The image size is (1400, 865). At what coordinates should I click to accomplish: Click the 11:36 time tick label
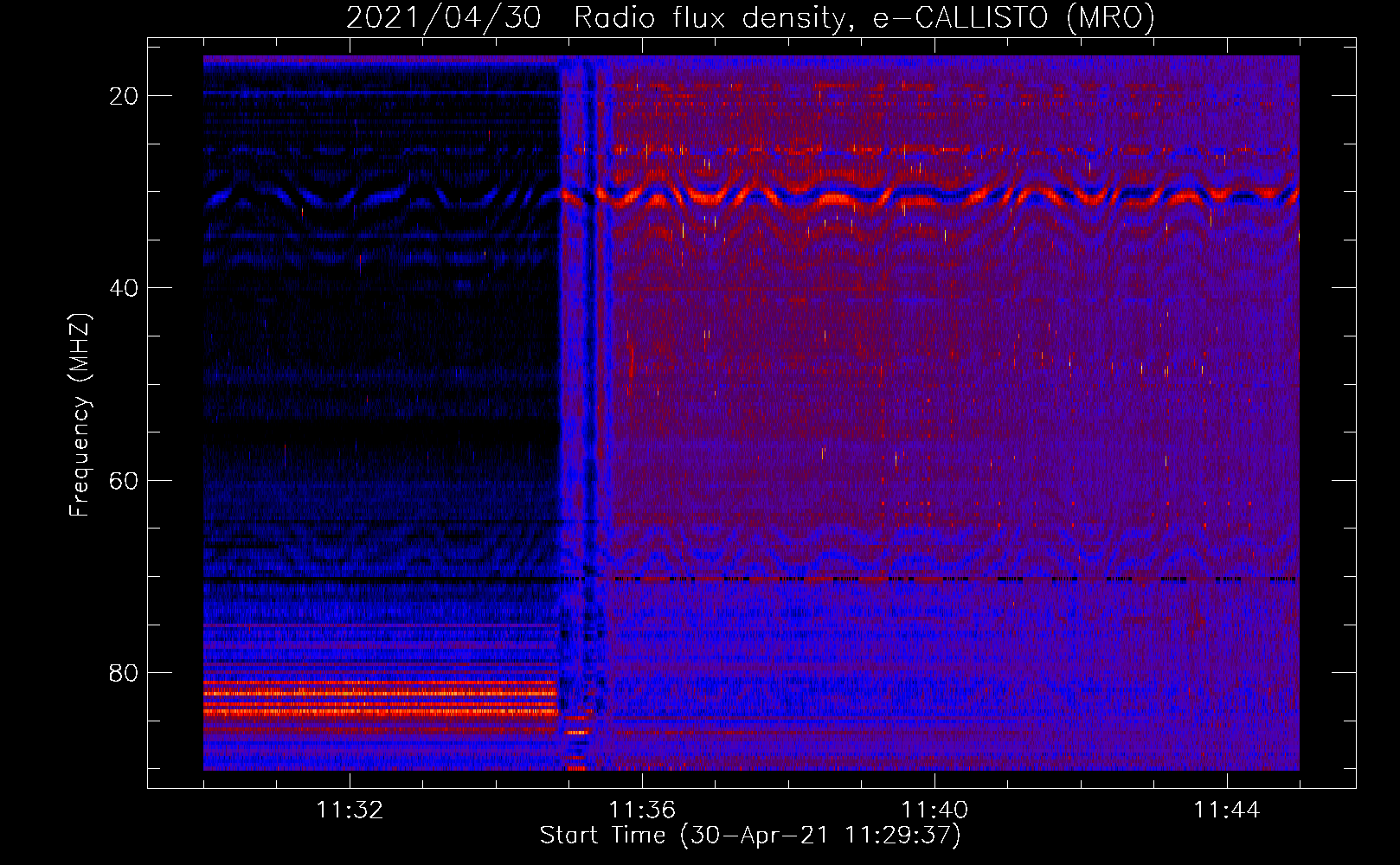[x=642, y=811]
